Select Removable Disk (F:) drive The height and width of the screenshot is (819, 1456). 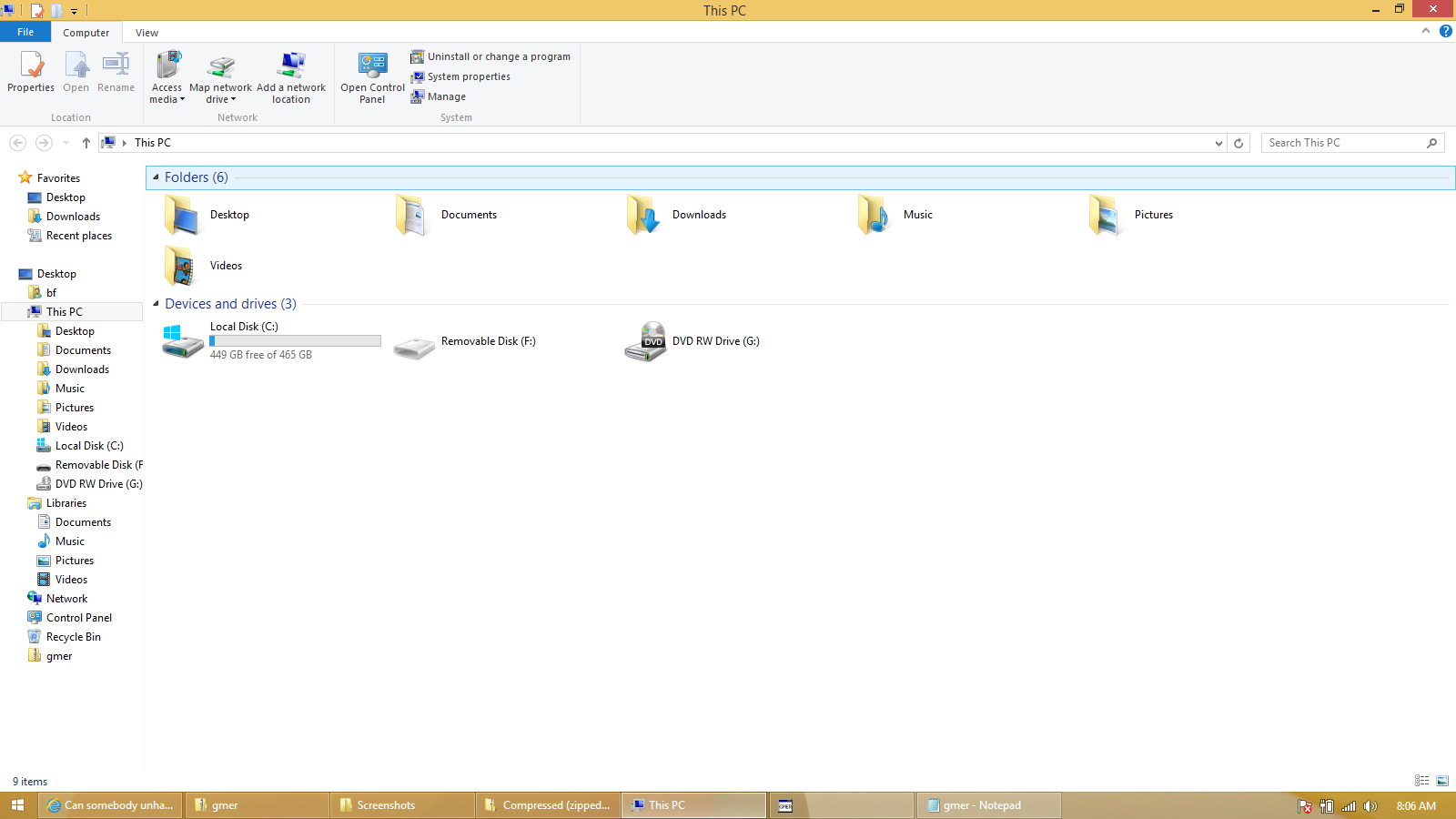tap(466, 342)
